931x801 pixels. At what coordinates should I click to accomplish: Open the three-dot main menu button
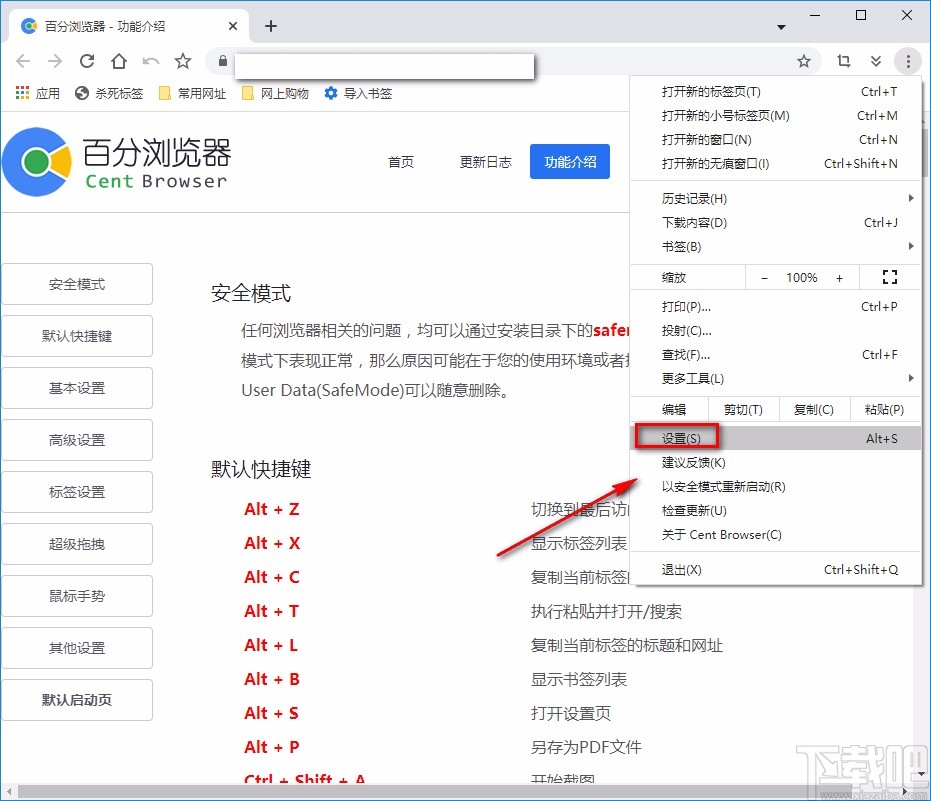point(908,61)
